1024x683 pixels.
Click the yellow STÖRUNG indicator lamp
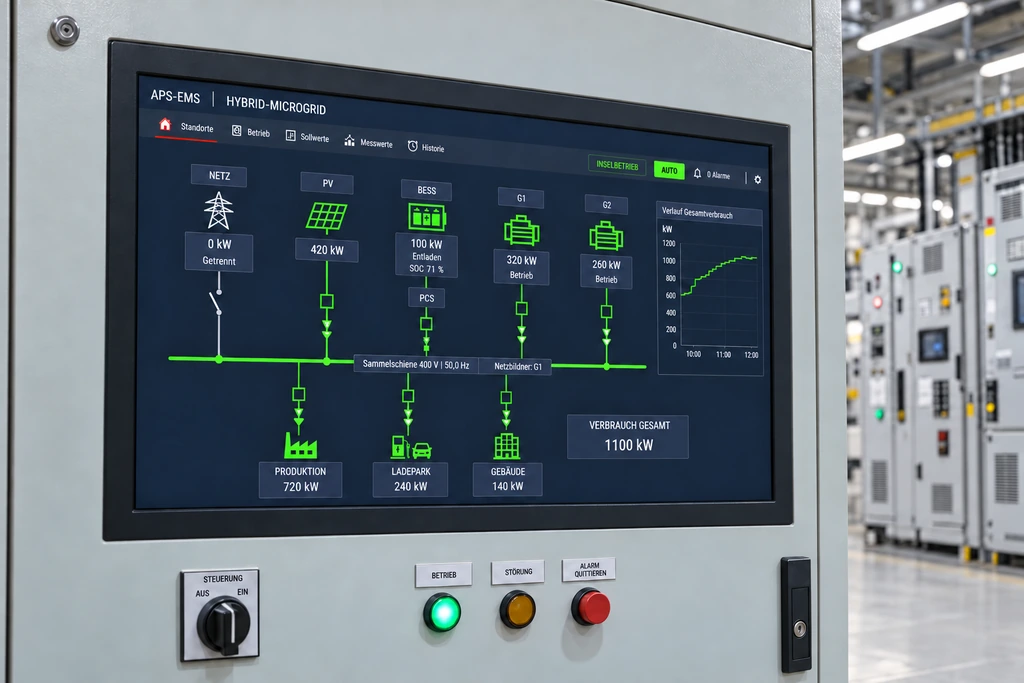click(x=517, y=609)
